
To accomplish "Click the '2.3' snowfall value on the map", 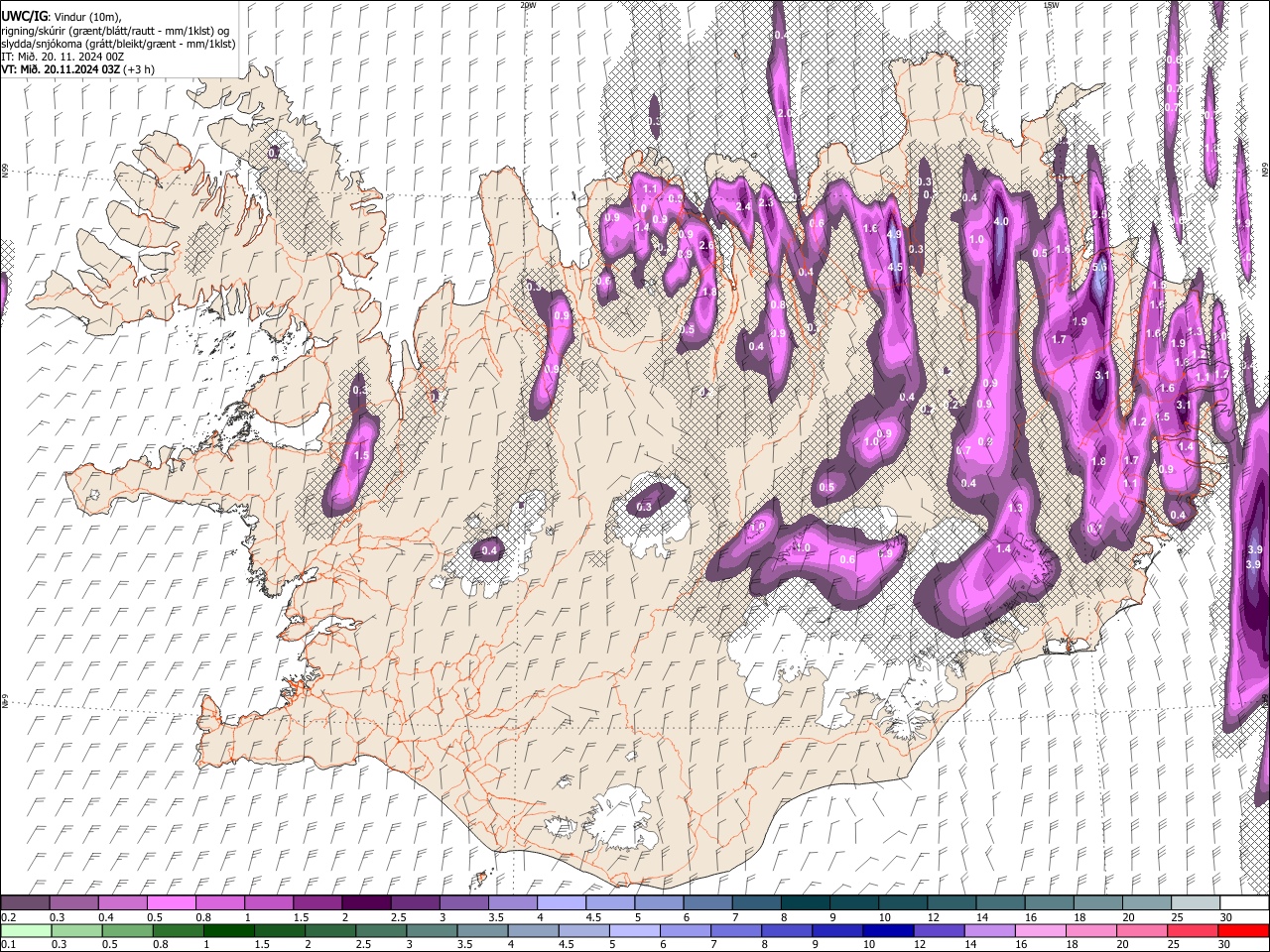I will point(765,202).
